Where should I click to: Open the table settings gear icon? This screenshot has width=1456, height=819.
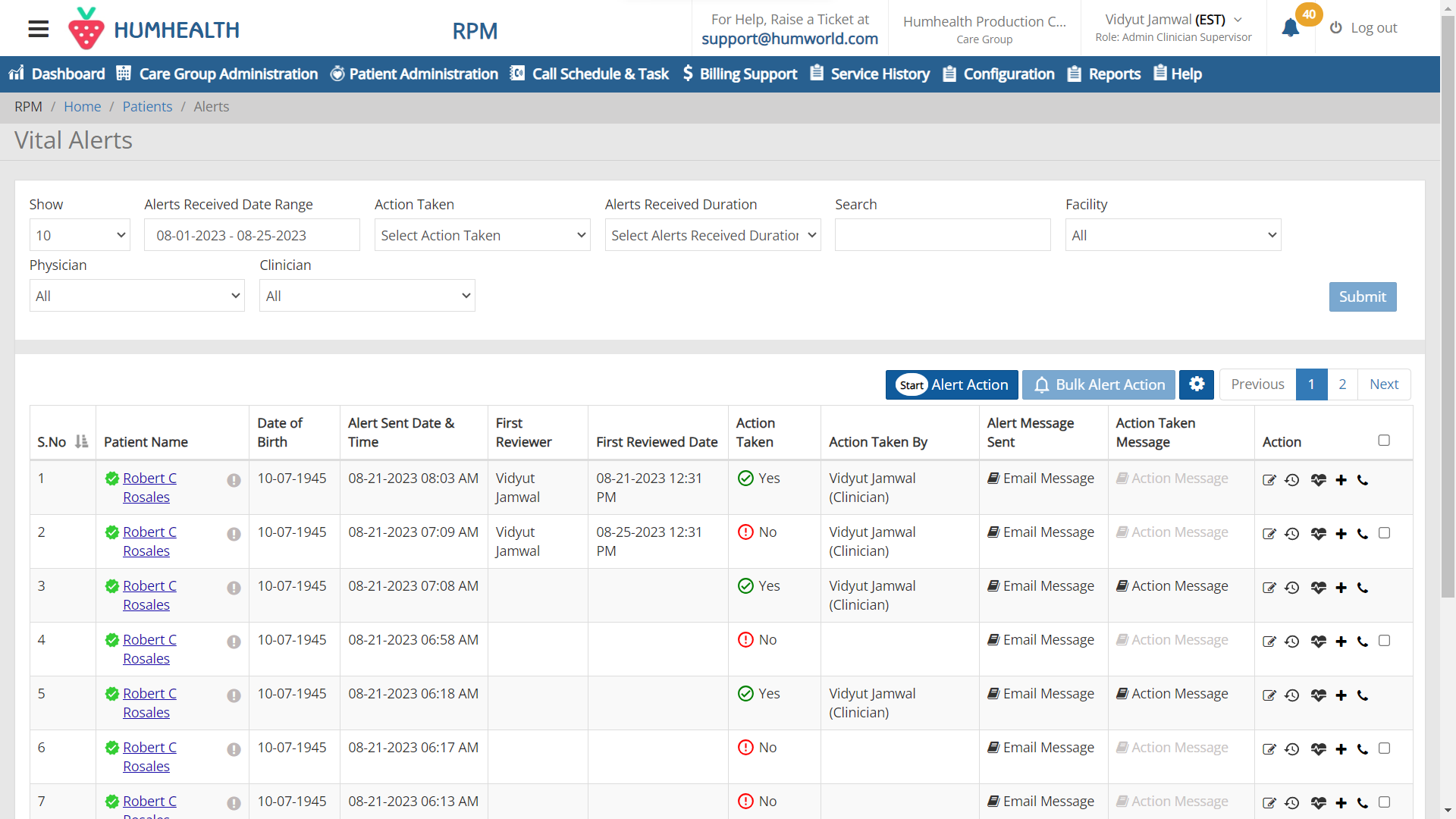pos(1197,384)
